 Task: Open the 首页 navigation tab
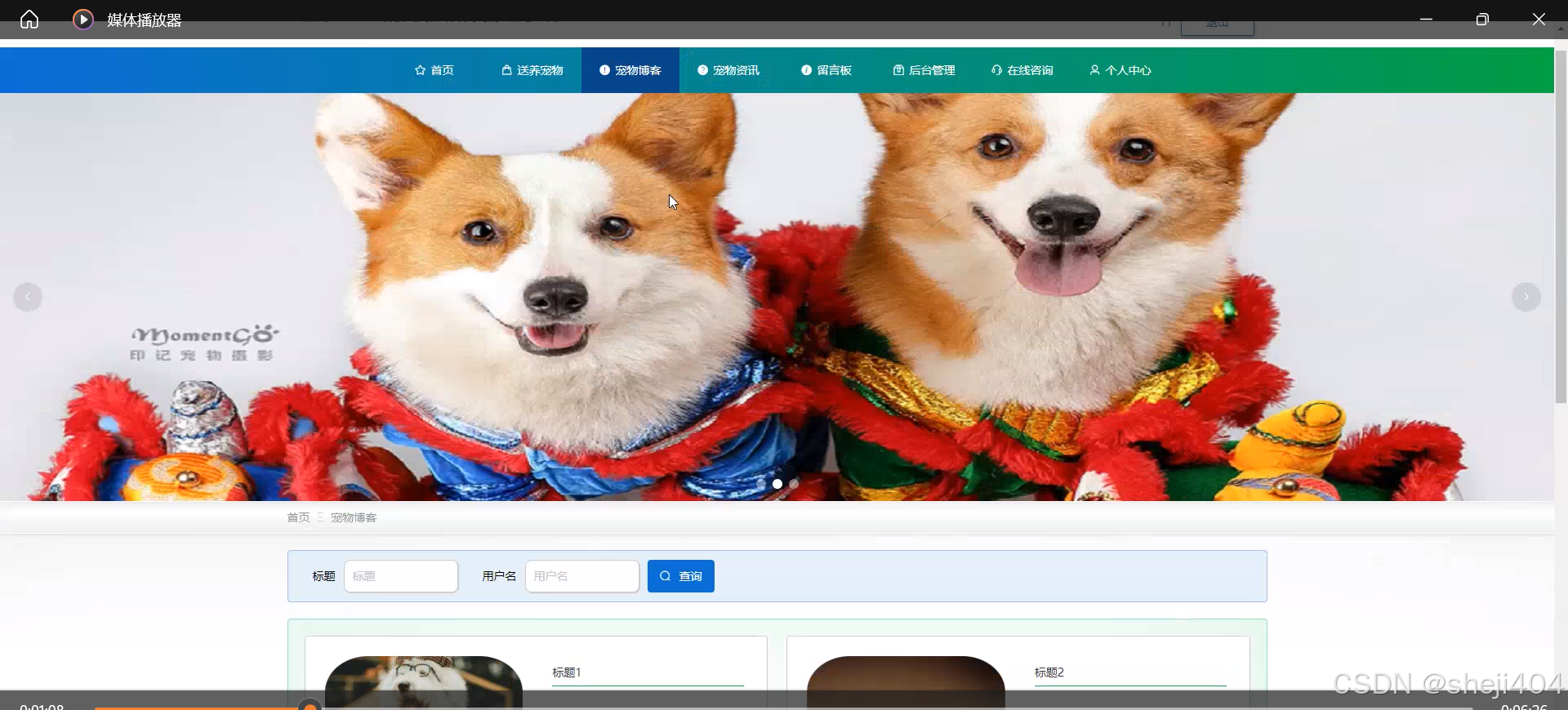434,70
